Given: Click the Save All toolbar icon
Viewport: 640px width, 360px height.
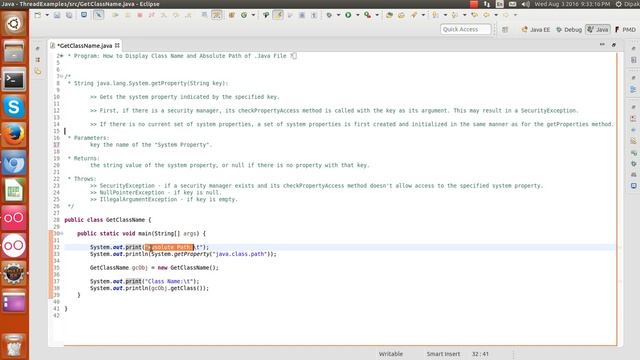Looking at the screenshot, I should 69,15.
